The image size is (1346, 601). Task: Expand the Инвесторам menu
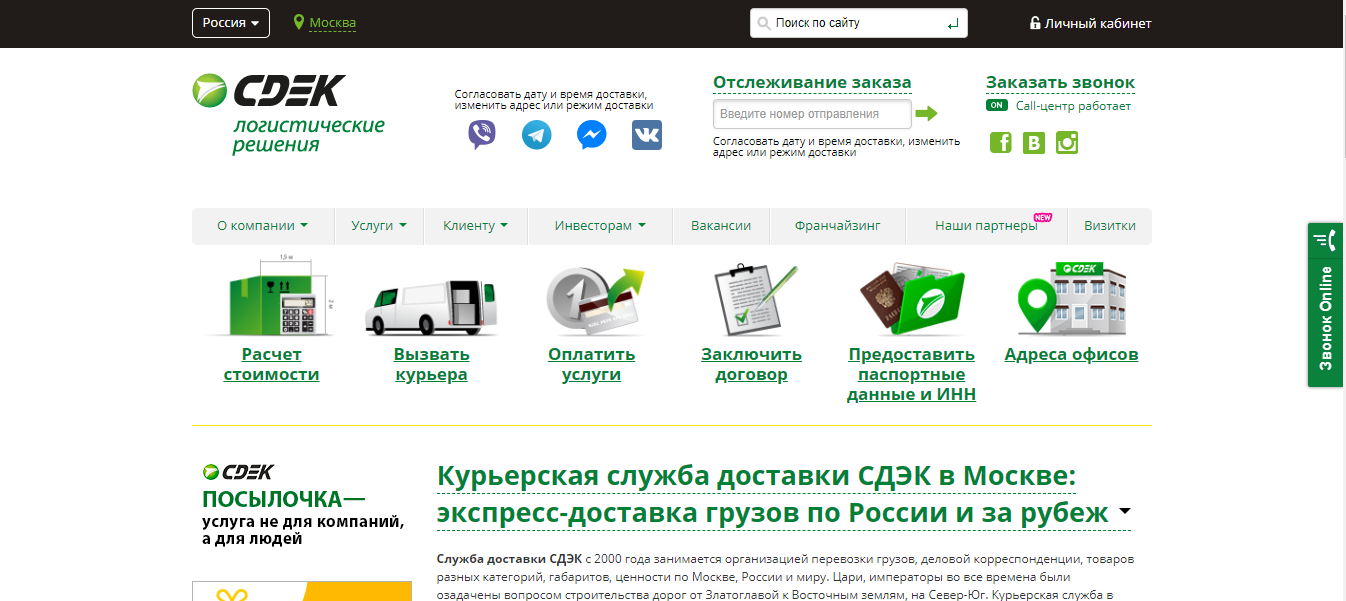tap(600, 226)
